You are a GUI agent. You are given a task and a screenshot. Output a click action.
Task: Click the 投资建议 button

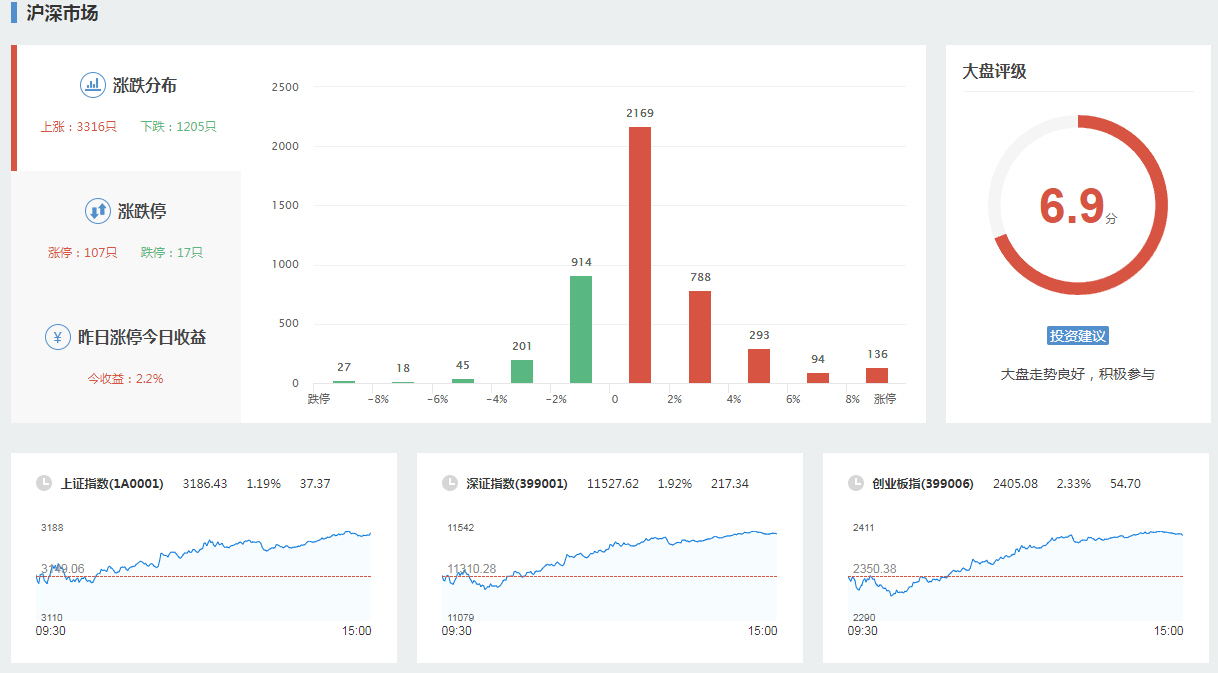[1078, 336]
